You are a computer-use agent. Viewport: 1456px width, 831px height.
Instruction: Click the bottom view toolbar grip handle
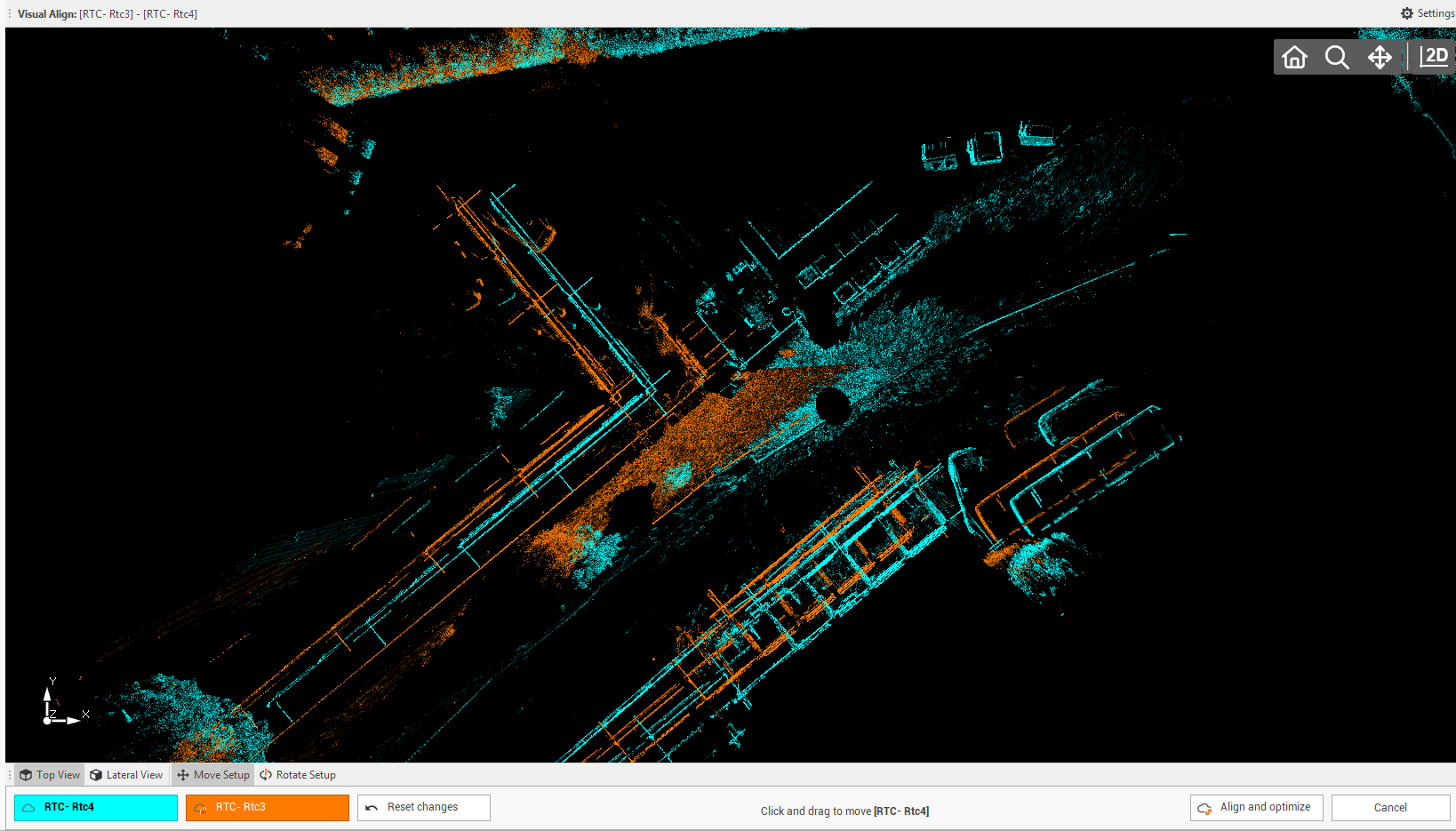(x=10, y=775)
